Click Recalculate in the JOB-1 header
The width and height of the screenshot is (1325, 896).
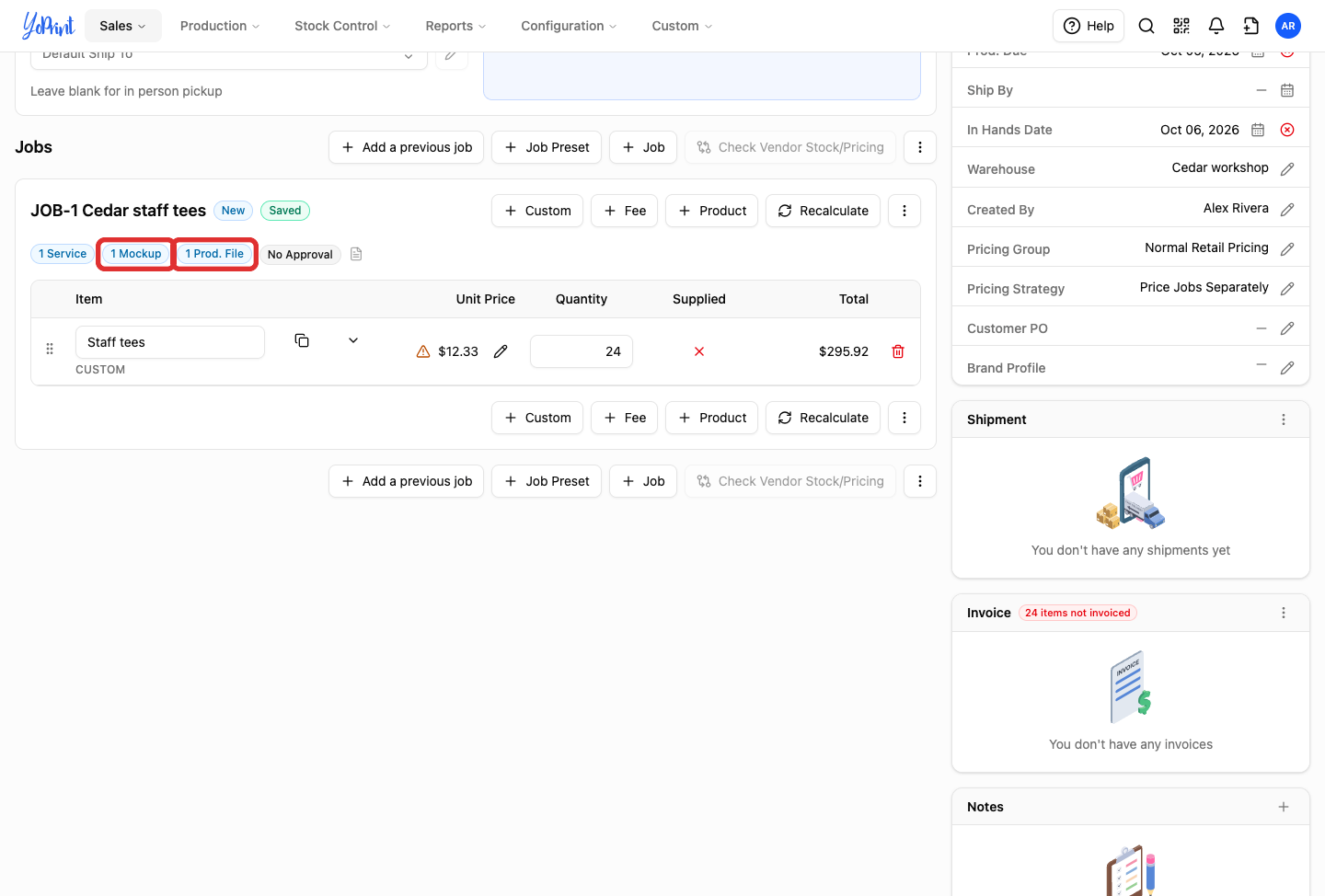[x=824, y=211]
